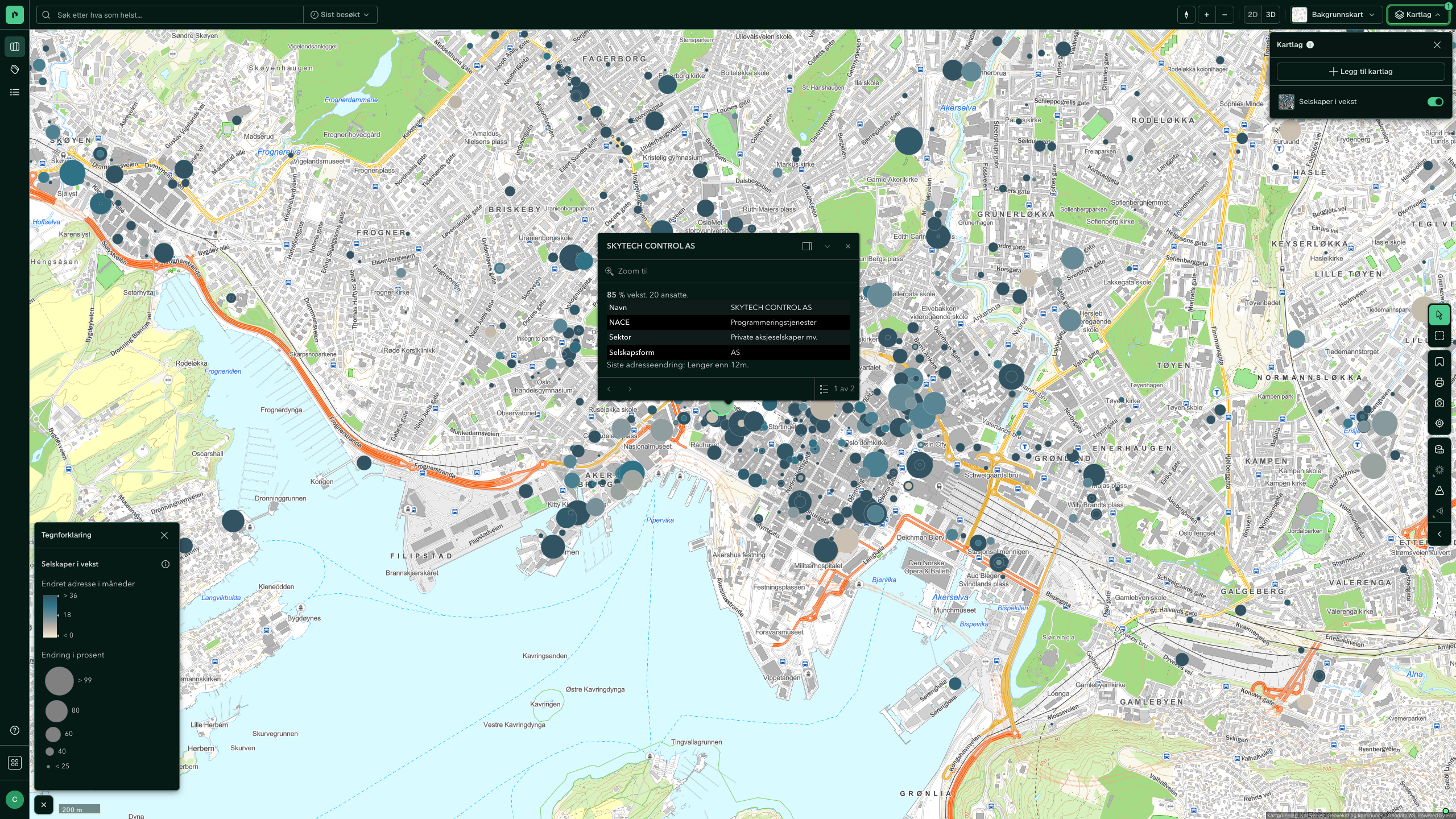Click the Endret adresse color ramp legend
The image size is (1456, 819).
click(50, 616)
